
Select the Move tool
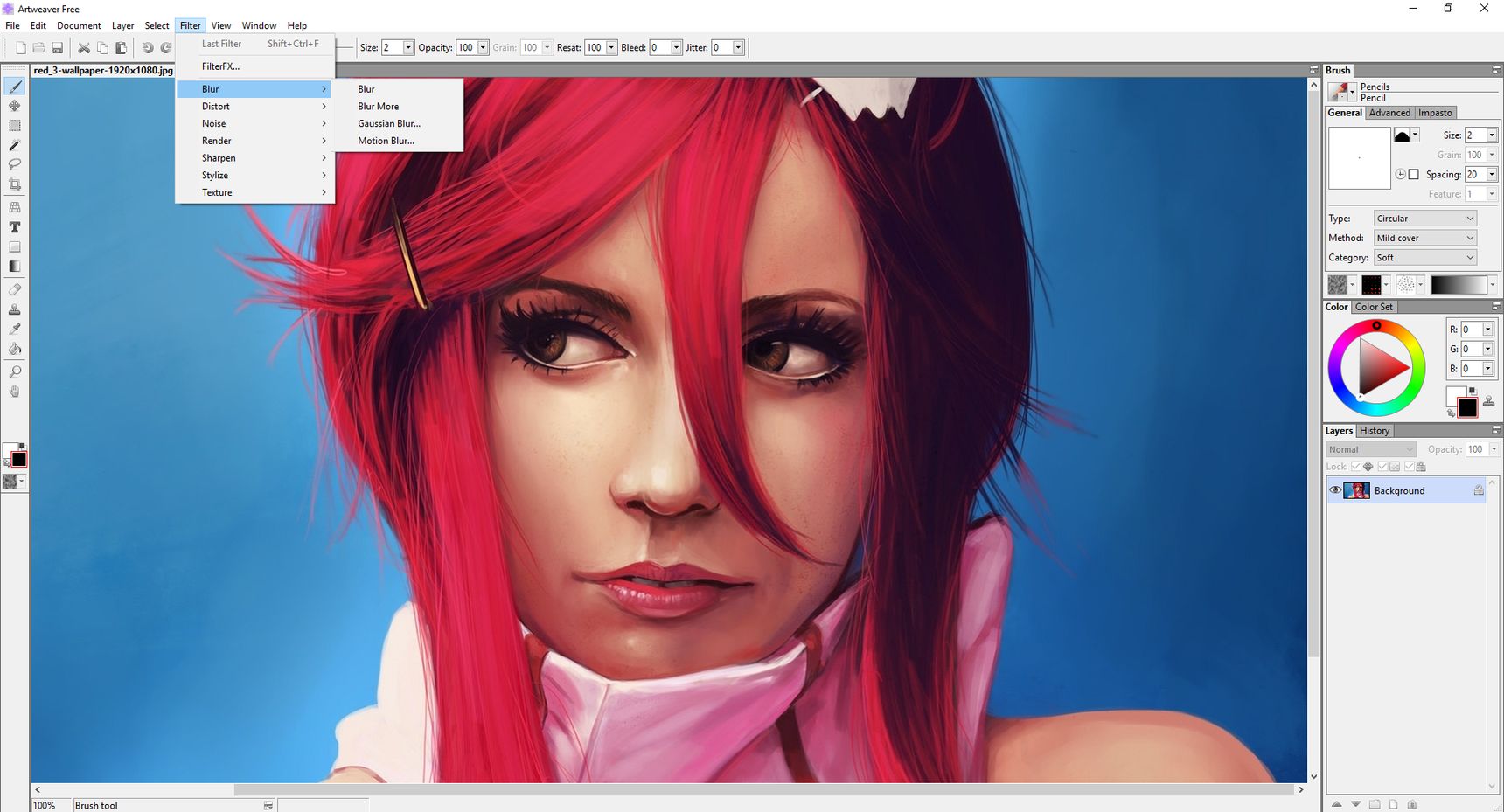tap(15, 106)
